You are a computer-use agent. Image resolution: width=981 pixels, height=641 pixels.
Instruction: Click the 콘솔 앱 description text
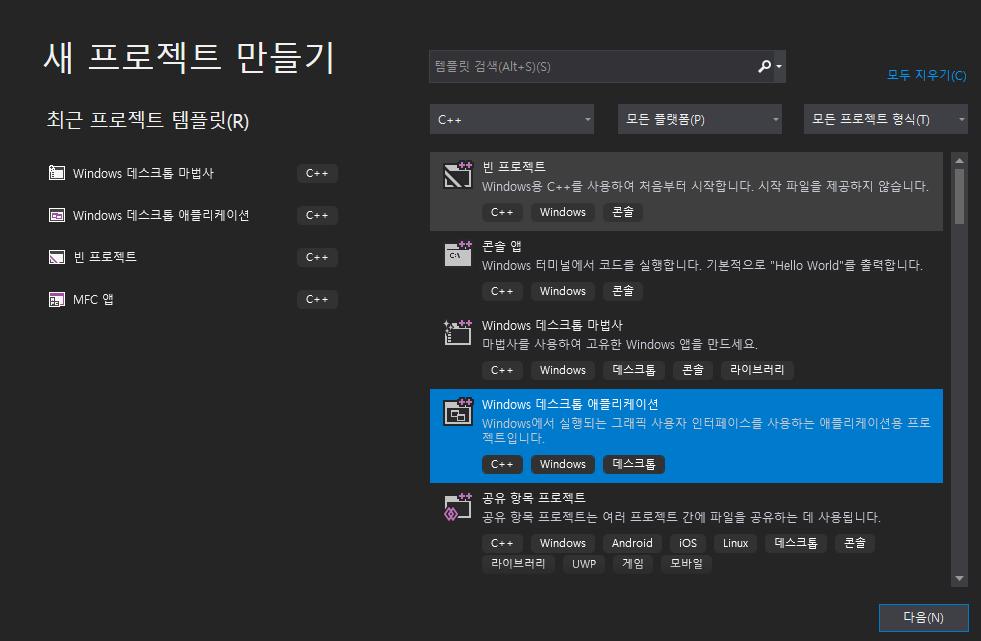click(702, 265)
